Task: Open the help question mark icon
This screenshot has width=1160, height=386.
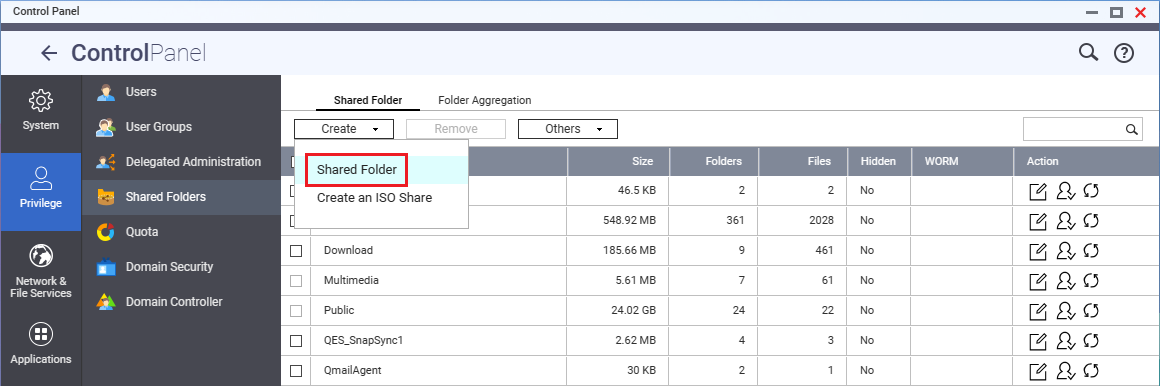Action: coord(1124,53)
